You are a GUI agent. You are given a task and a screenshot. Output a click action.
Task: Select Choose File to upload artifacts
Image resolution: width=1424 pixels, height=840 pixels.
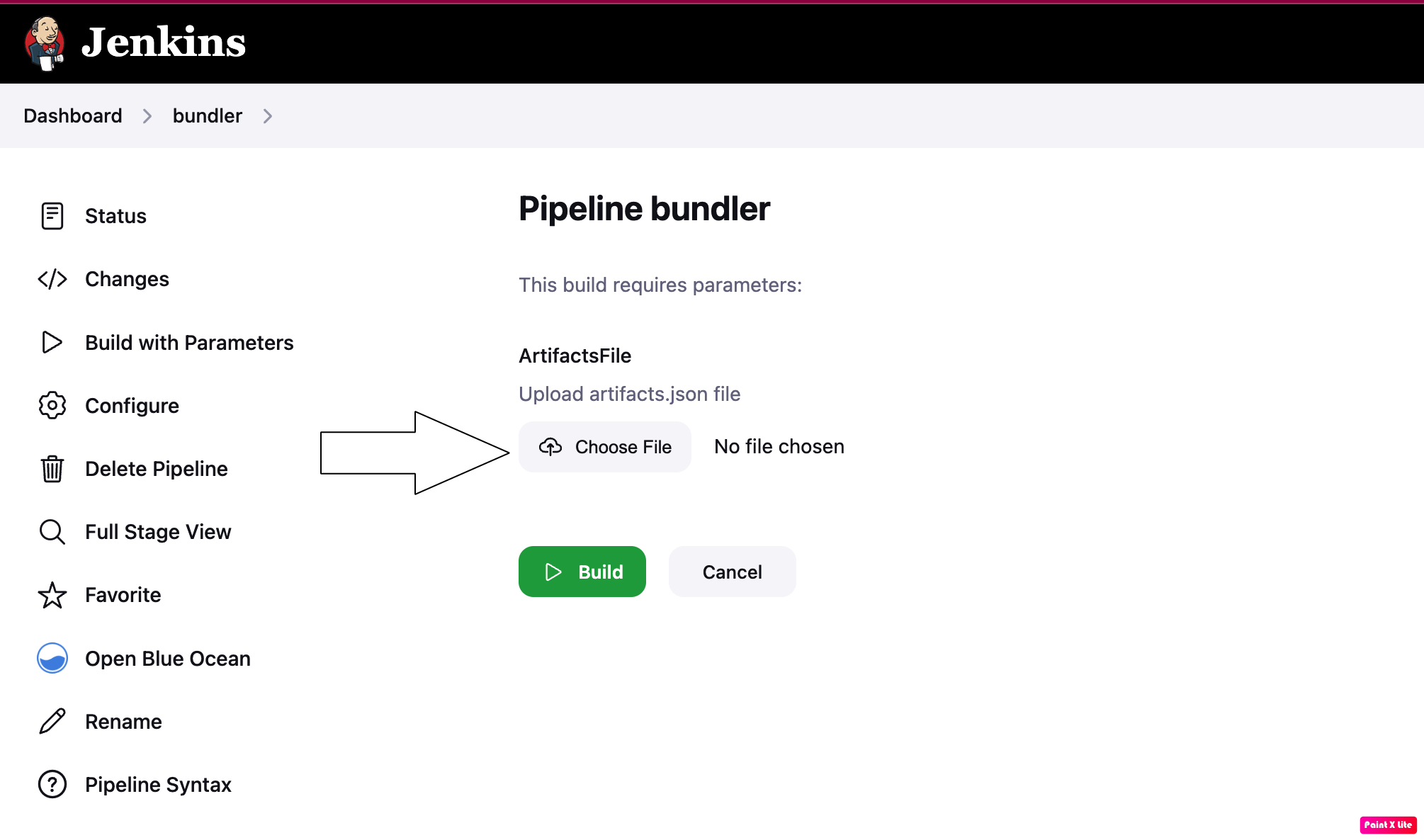[605, 446]
